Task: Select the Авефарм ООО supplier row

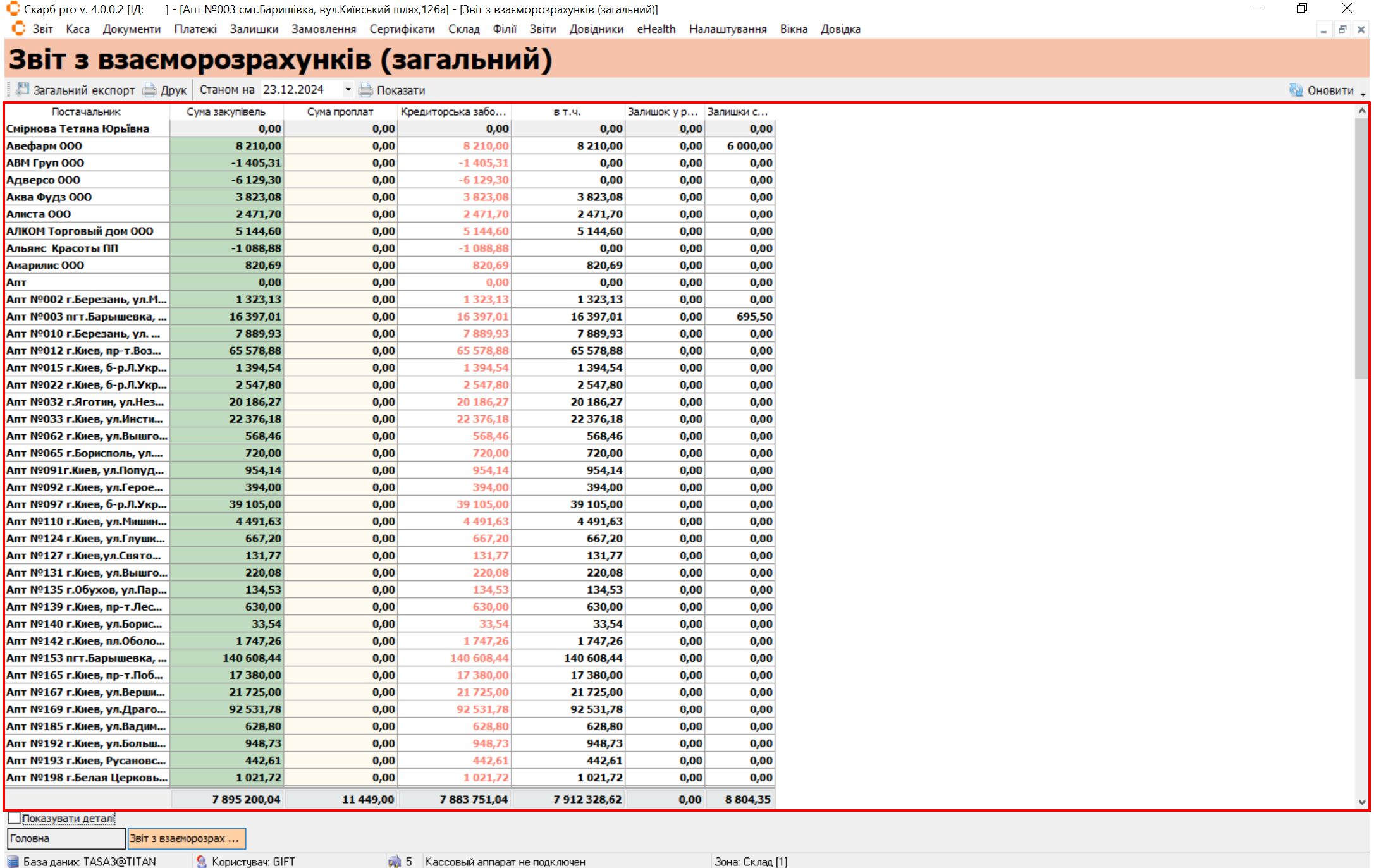Action: coord(44,146)
